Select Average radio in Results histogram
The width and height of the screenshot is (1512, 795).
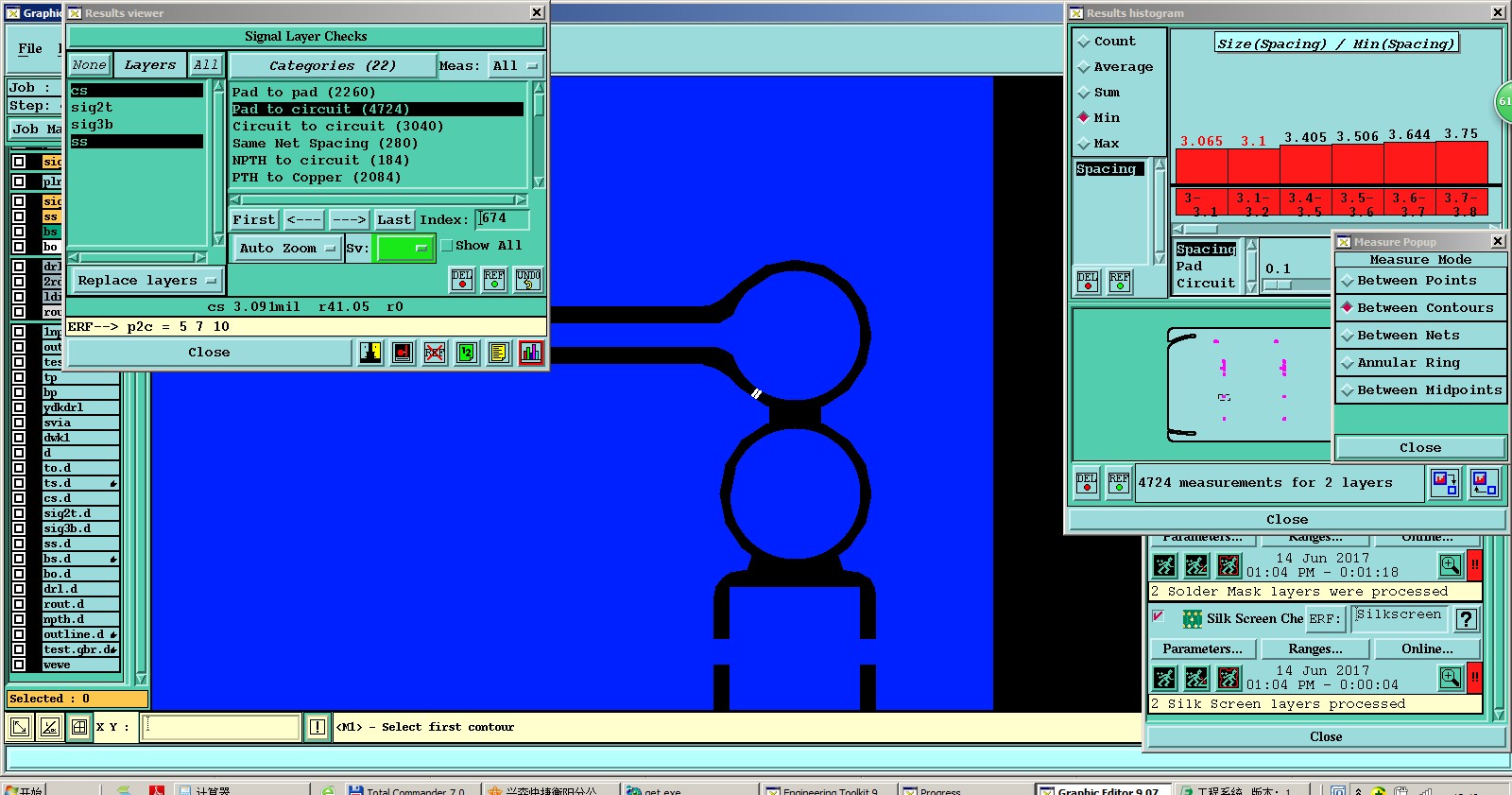(1084, 67)
